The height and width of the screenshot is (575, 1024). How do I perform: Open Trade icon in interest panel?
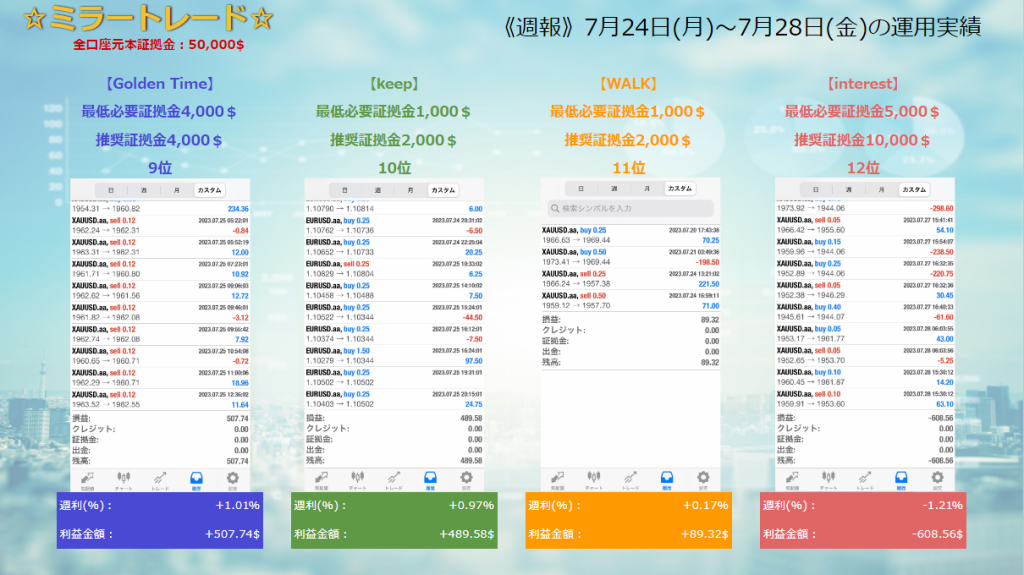[x=866, y=478]
